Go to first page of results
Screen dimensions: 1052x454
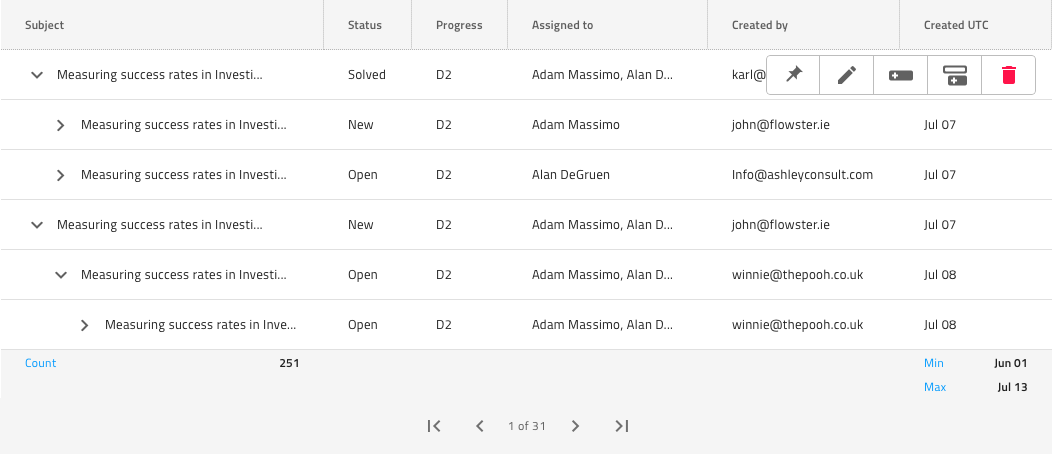pos(434,426)
